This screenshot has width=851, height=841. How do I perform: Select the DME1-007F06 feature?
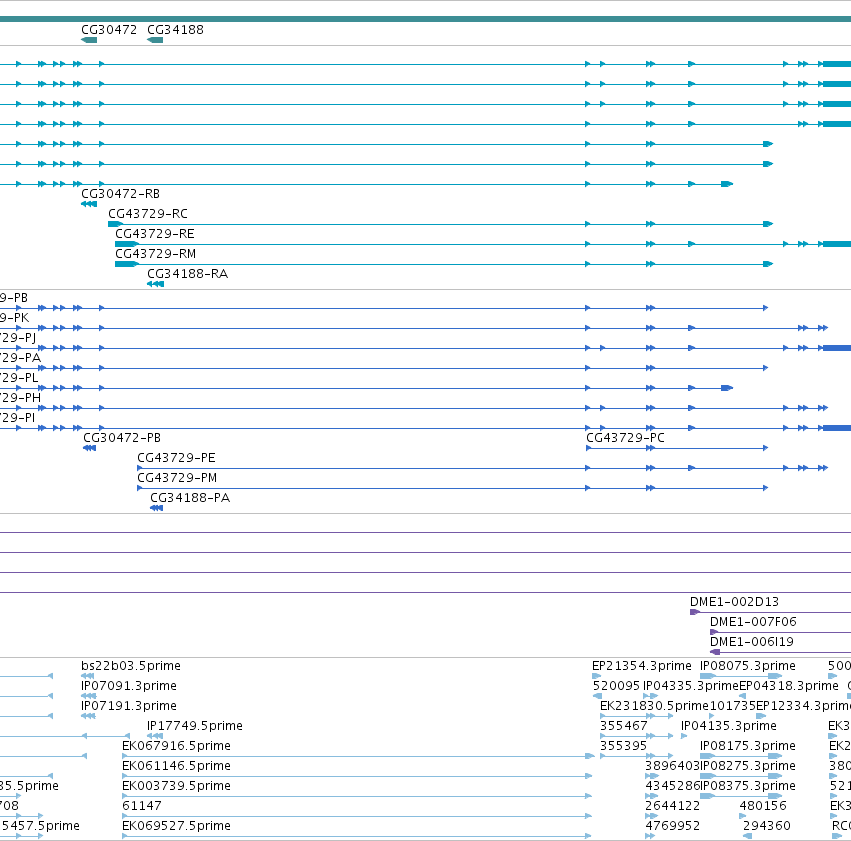(753, 622)
